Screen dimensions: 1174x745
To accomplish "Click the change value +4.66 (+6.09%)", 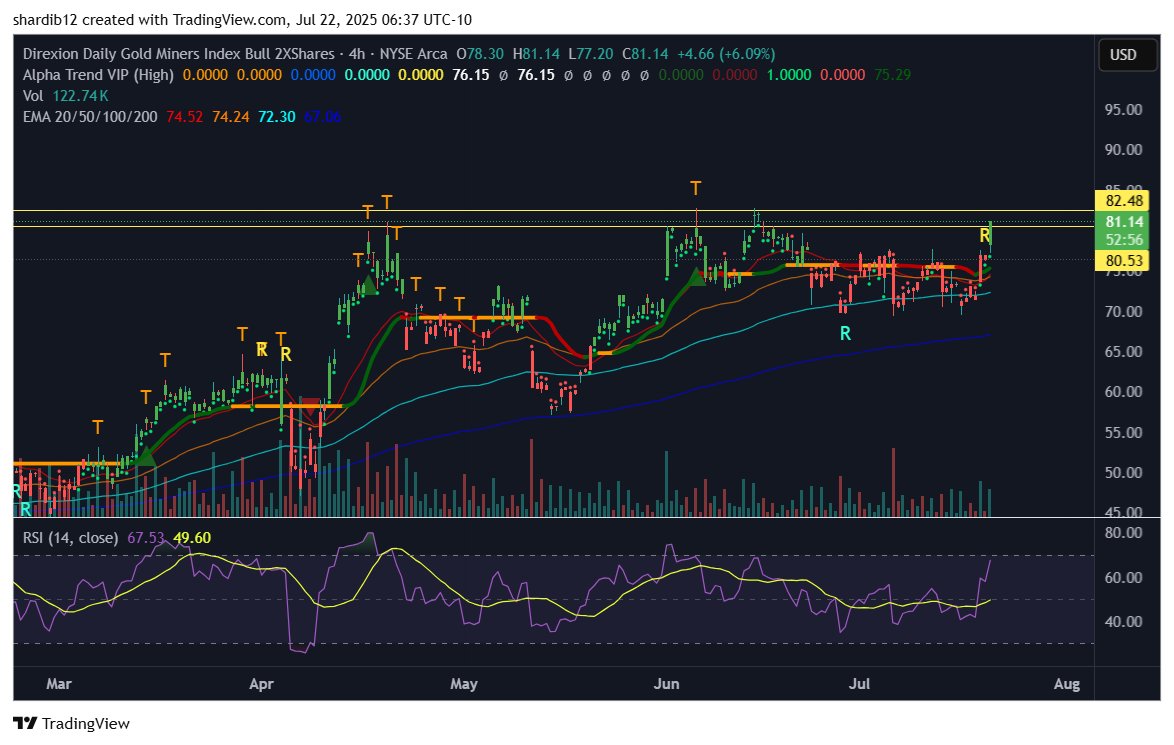I will click(x=726, y=54).
